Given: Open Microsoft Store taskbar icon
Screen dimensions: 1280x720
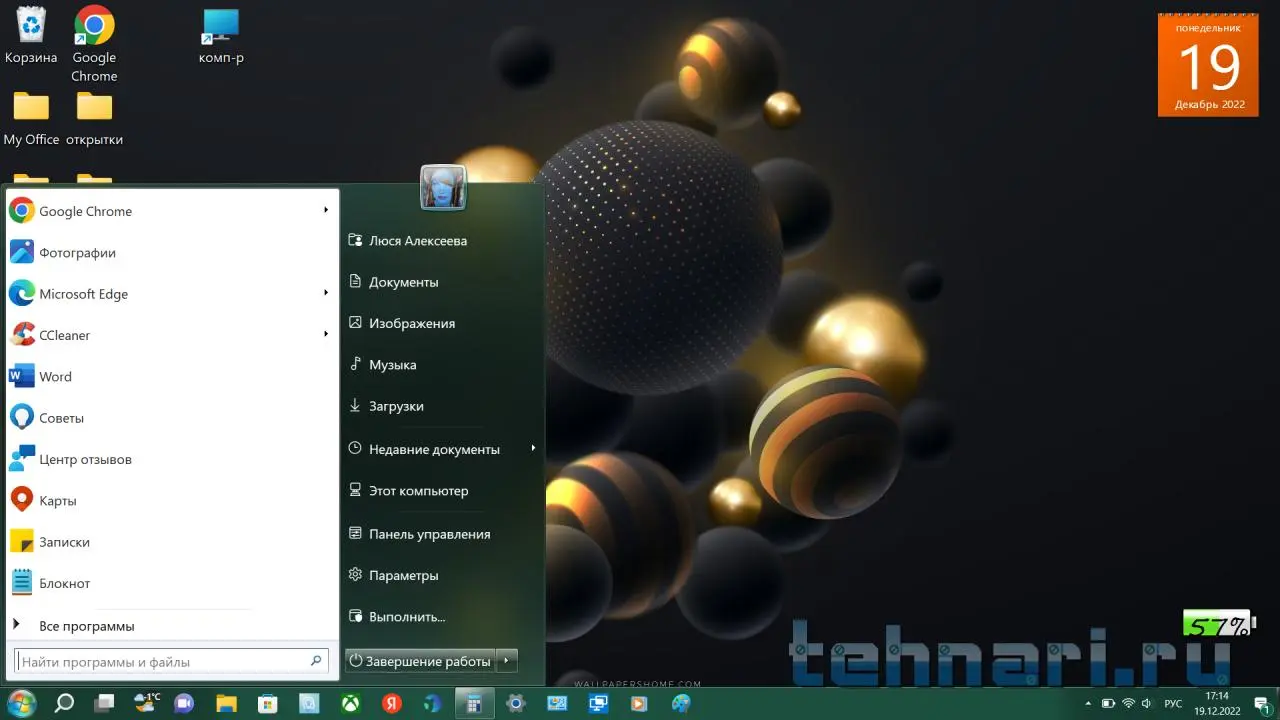Looking at the screenshot, I should click(268, 703).
